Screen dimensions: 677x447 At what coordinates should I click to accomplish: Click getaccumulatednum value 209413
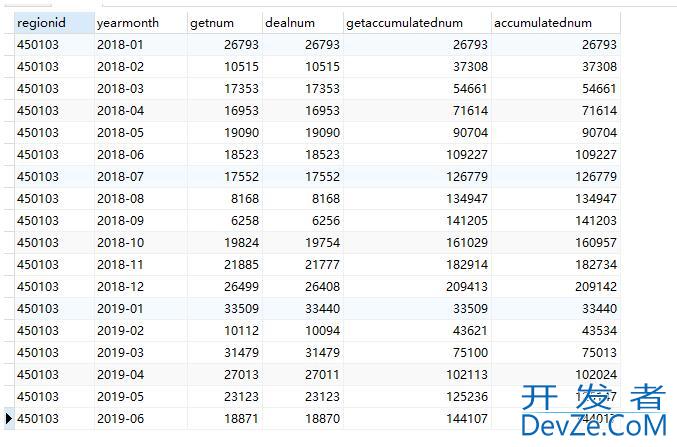point(417,287)
